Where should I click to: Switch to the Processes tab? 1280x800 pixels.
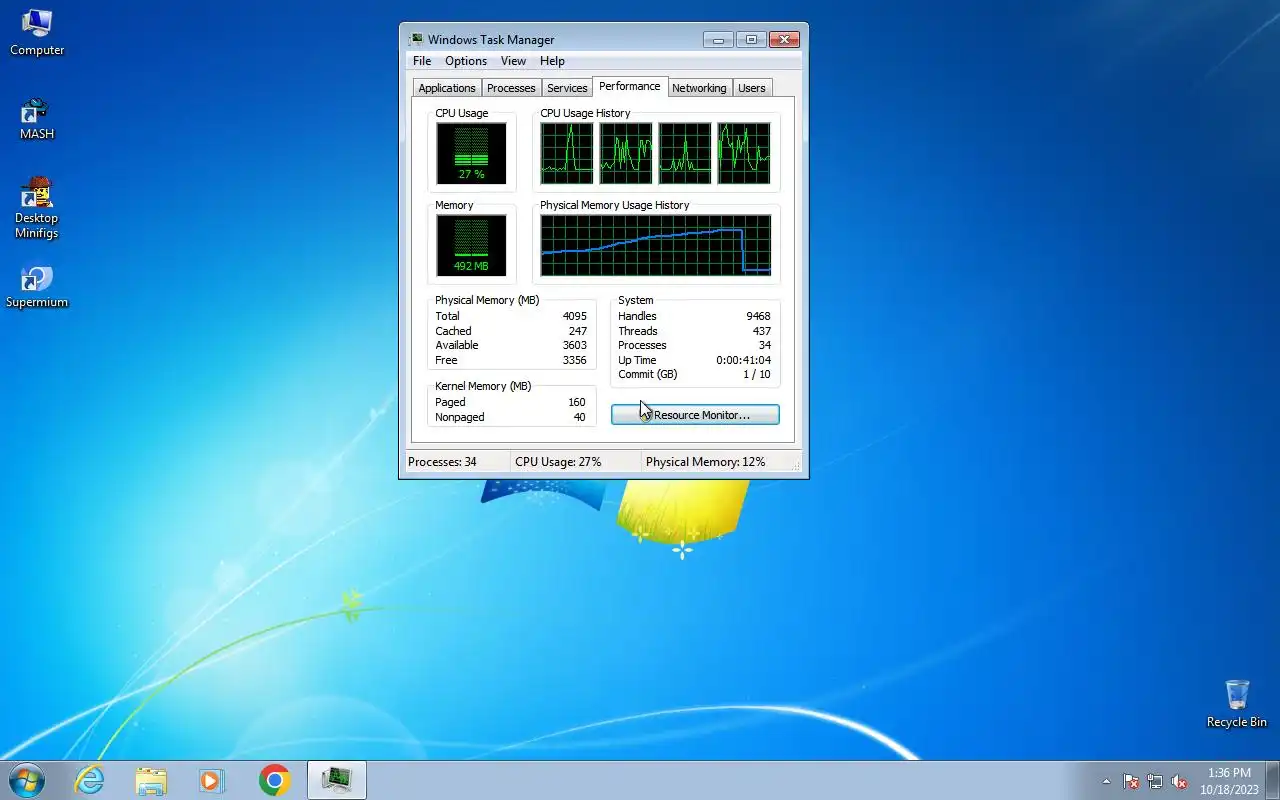tap(511, 88)
